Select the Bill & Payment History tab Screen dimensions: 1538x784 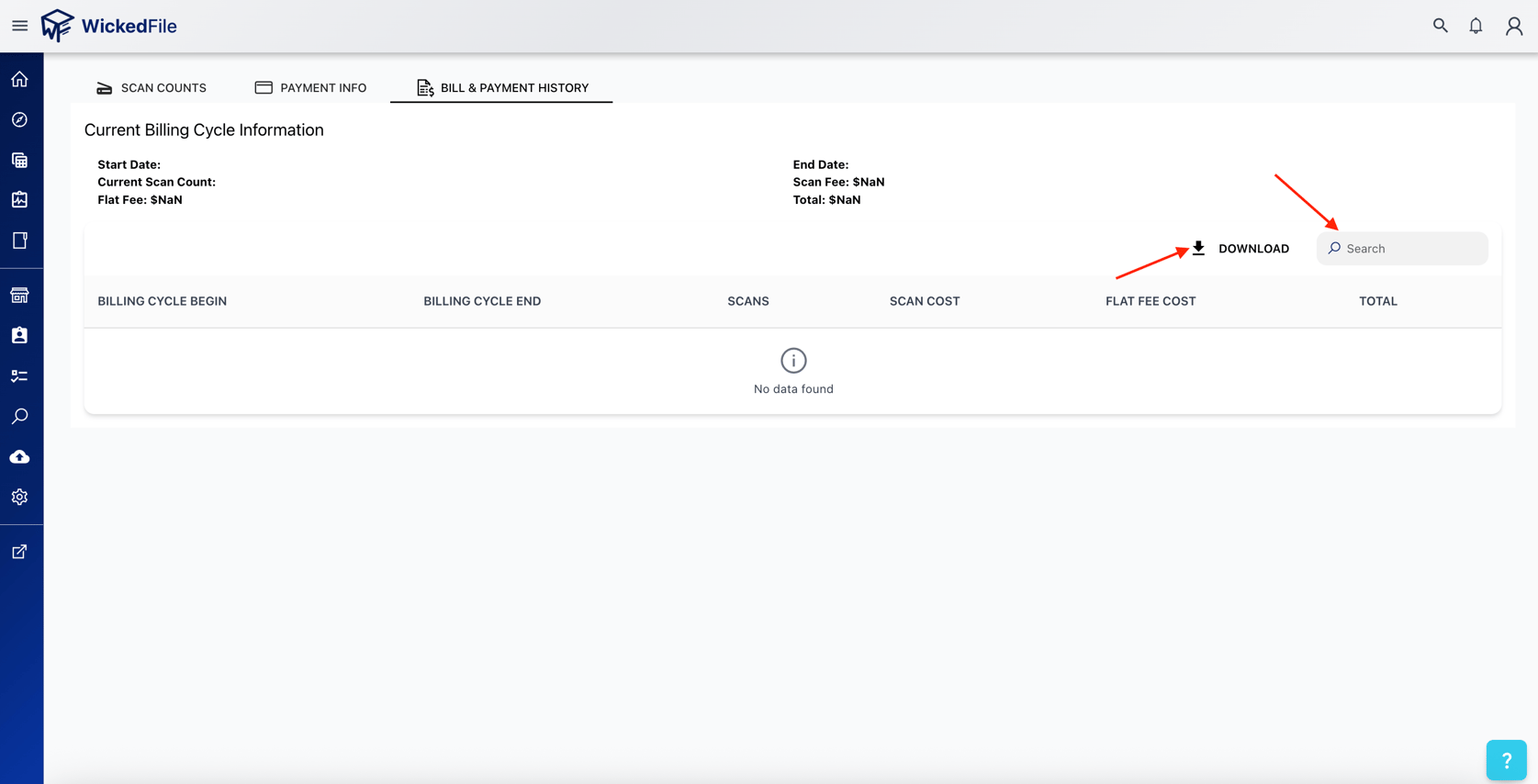[x=501, y=88]
